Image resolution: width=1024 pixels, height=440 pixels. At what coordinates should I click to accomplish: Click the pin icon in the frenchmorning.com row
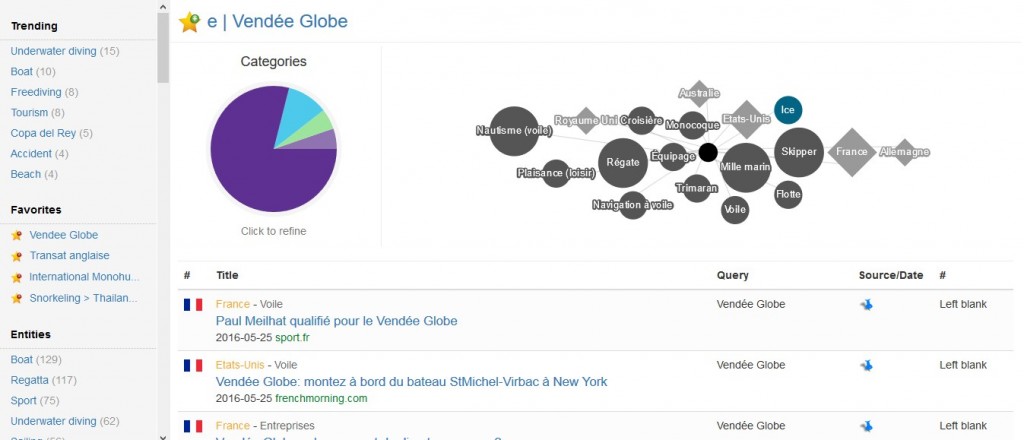pyautogui.click(x=867, y=366)
